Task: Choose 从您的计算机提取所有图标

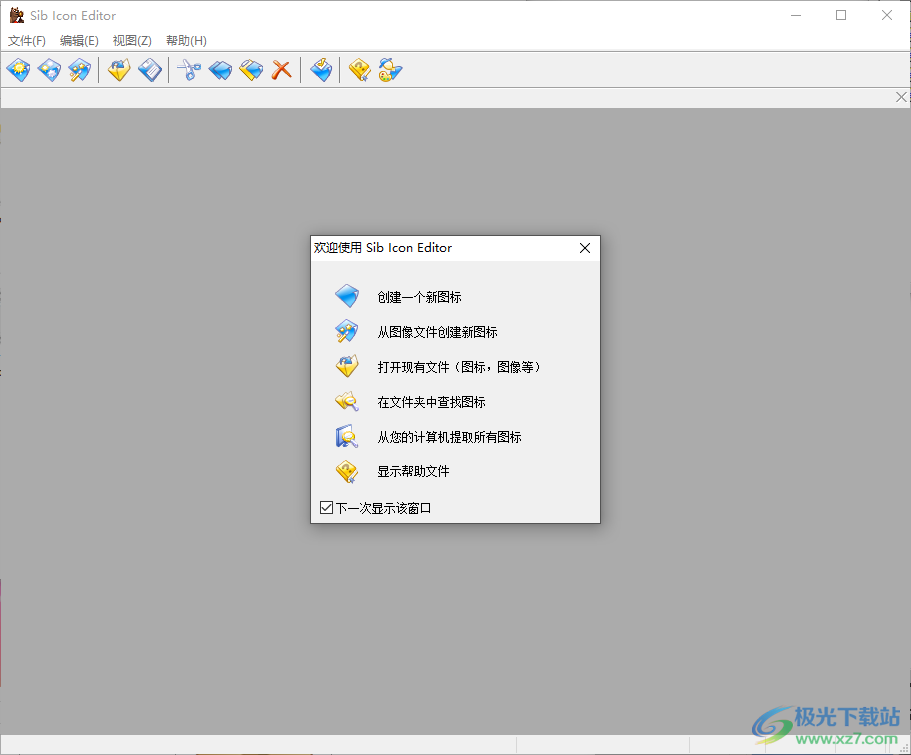Action: click(449, 436)
